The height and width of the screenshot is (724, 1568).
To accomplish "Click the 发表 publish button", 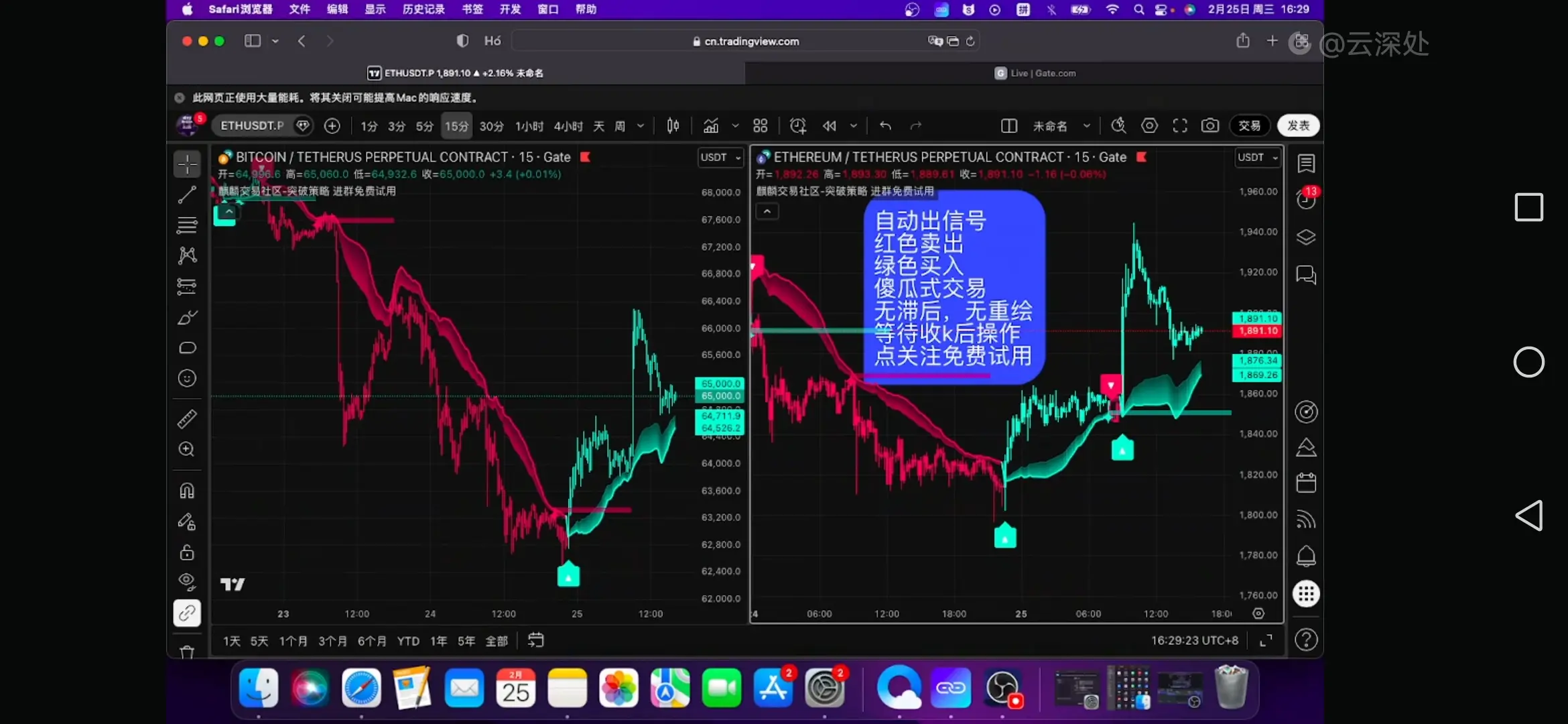I will tap(1298, 125).
